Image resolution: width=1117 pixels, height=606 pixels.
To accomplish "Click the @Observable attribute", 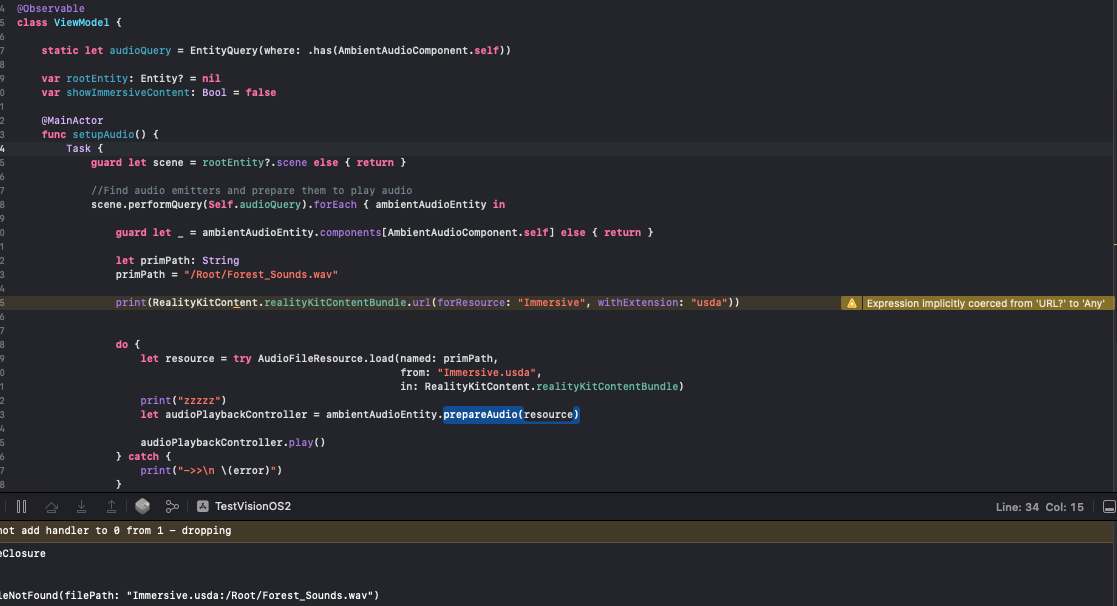I will (x=50, y=8).
